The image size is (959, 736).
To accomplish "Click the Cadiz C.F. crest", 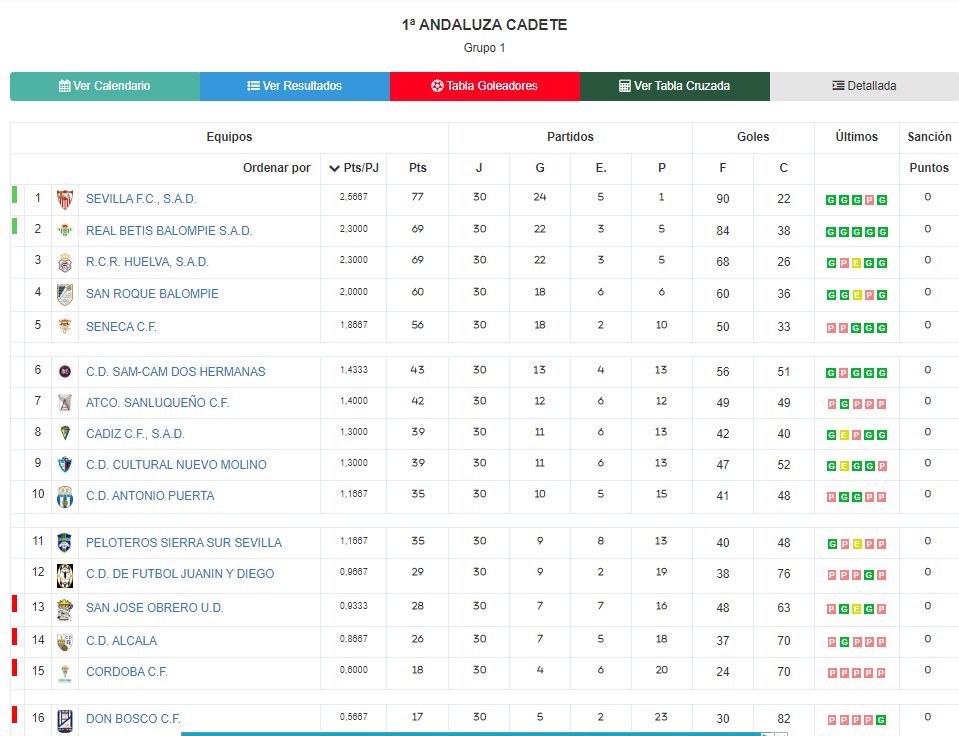I will point(65,434).
